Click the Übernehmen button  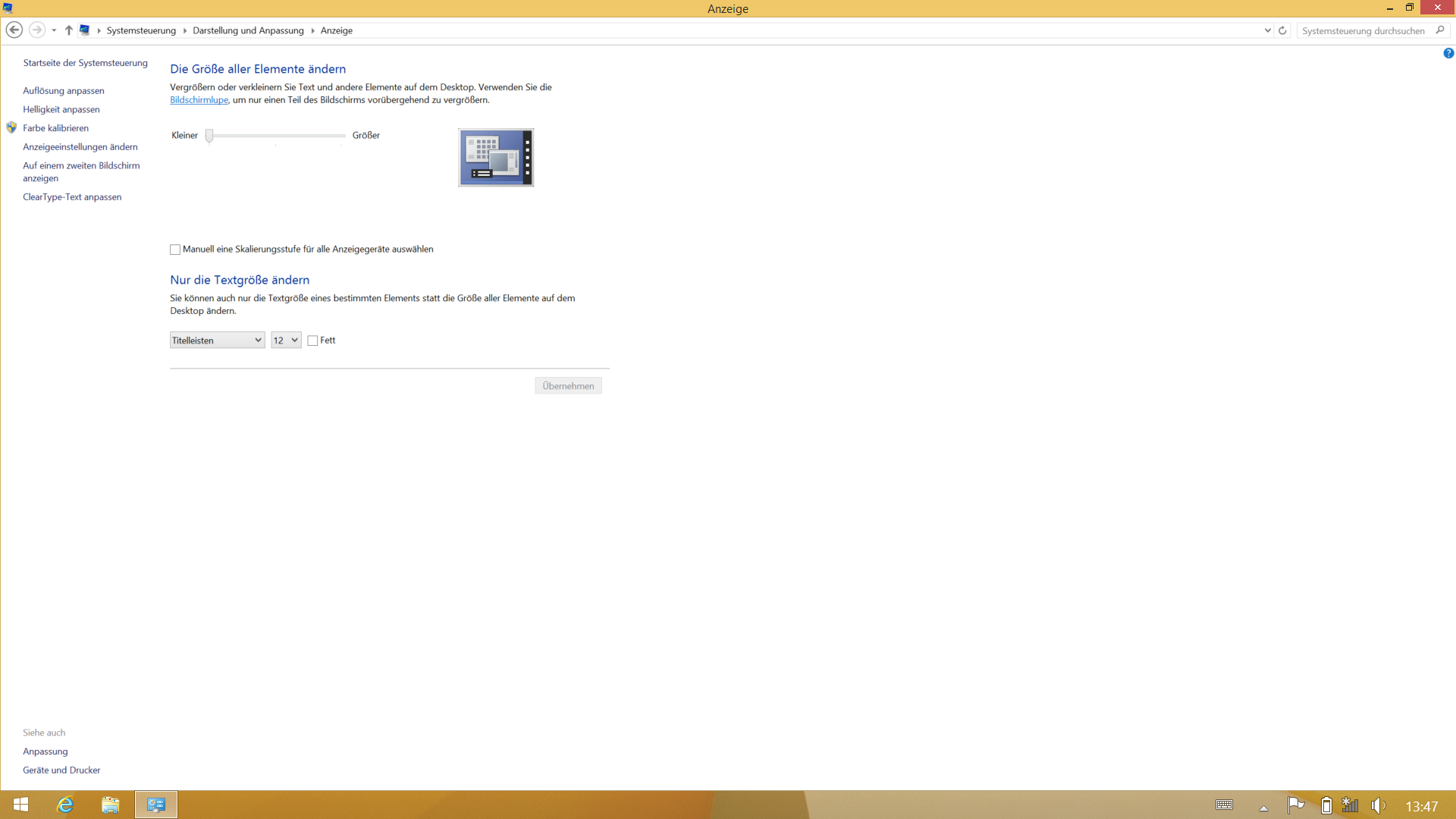[x=568, y=386]
